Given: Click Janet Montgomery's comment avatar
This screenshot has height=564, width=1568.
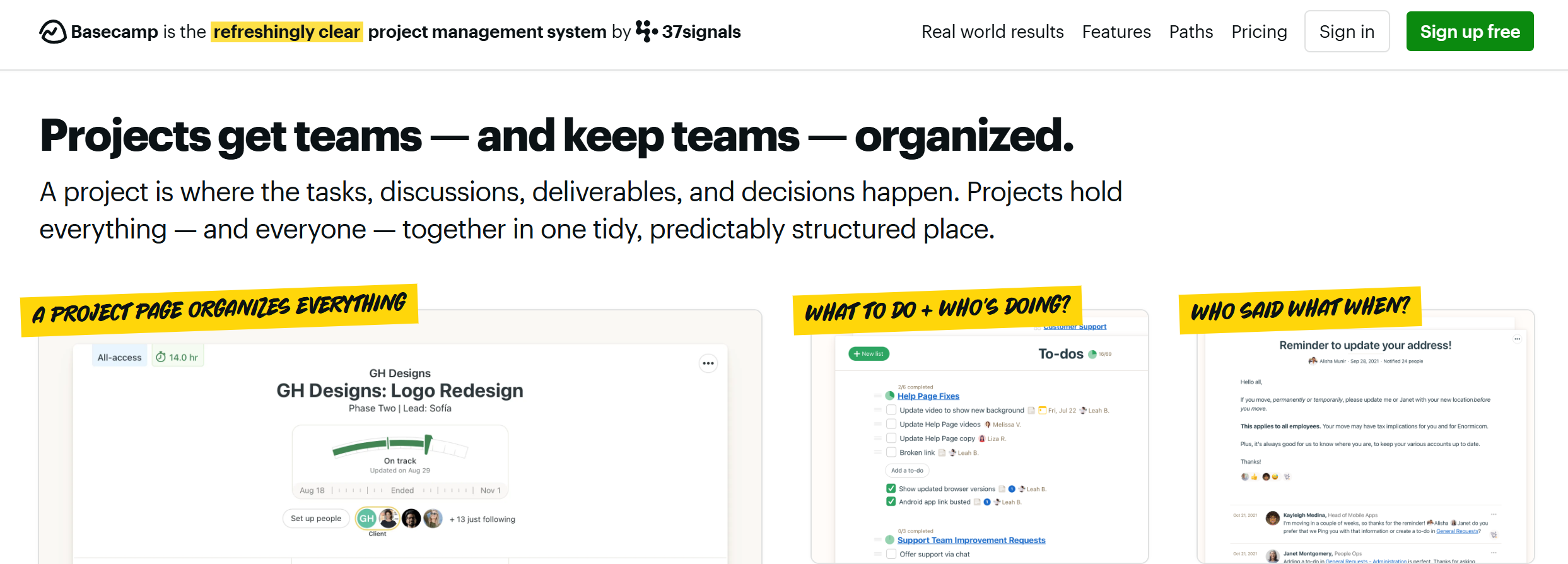Looking at the screenshot, I should (x=1273, y=556).
